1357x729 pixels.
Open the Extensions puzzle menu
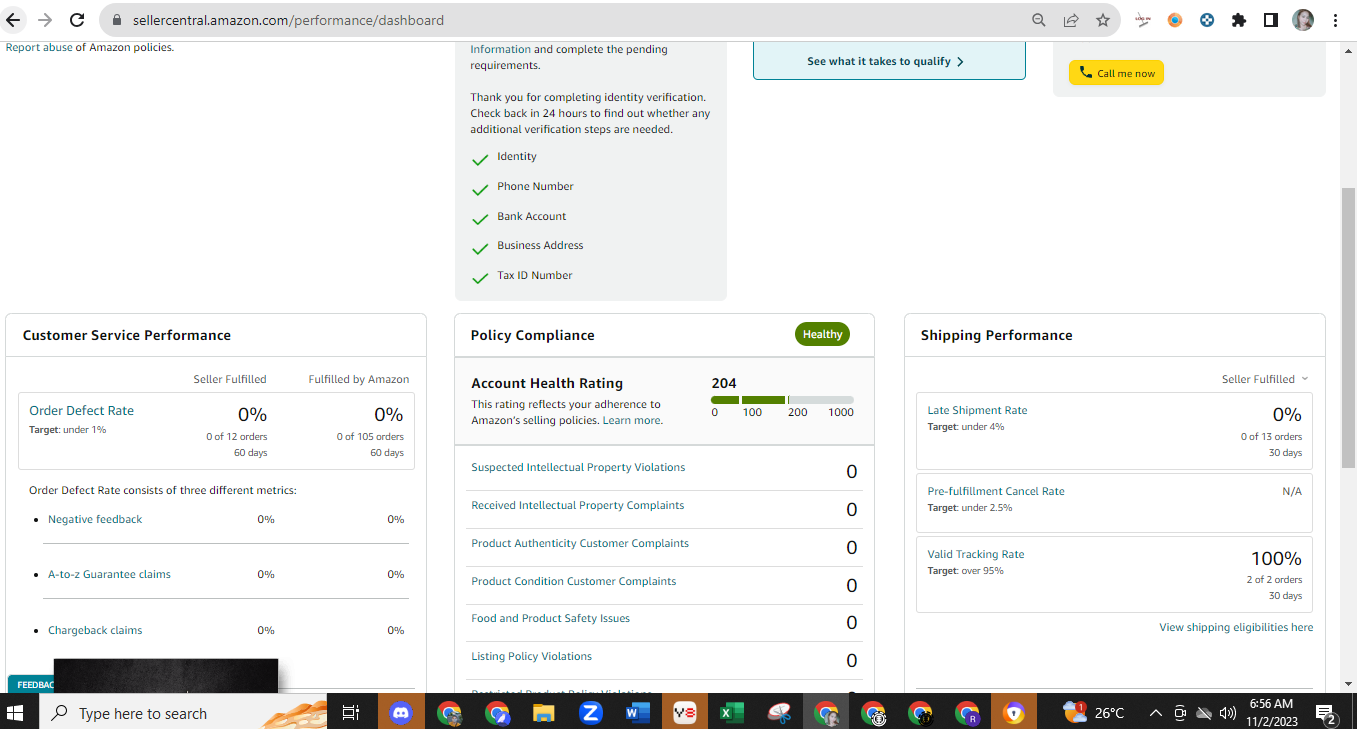point(1239,20)
